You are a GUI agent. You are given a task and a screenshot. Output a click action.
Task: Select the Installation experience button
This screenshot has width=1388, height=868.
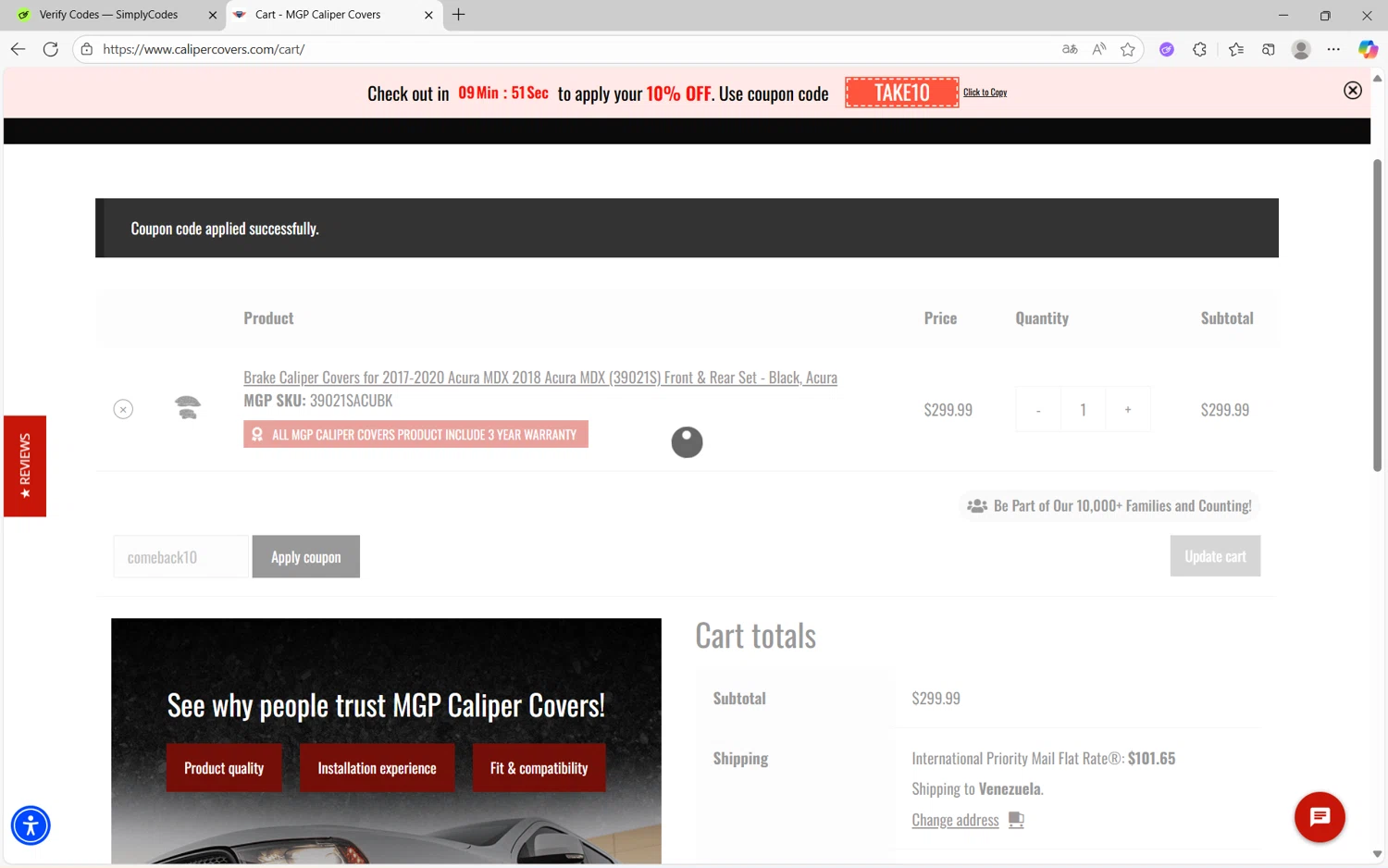(377, 768)
